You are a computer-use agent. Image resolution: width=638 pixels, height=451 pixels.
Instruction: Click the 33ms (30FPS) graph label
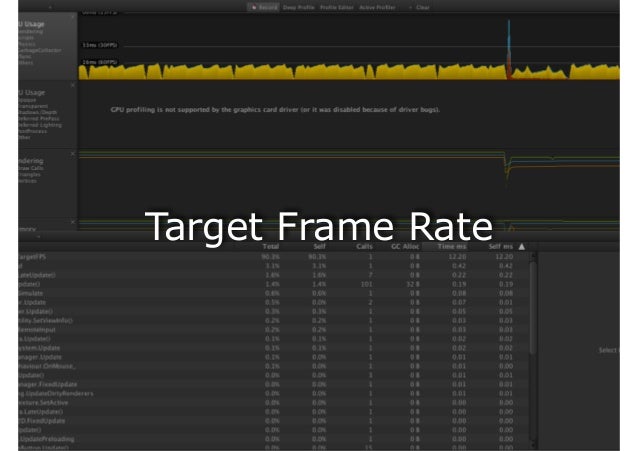coord(100,45)
